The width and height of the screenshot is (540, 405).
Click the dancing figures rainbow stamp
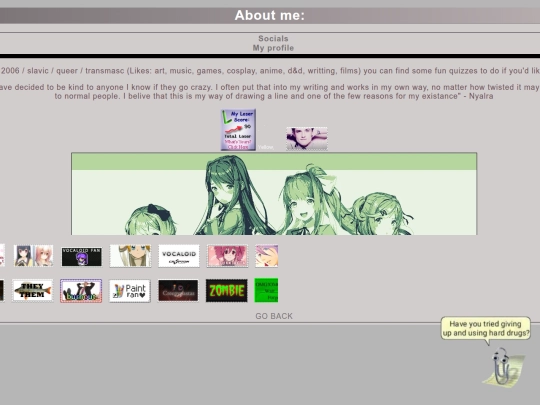pos(81,291)
